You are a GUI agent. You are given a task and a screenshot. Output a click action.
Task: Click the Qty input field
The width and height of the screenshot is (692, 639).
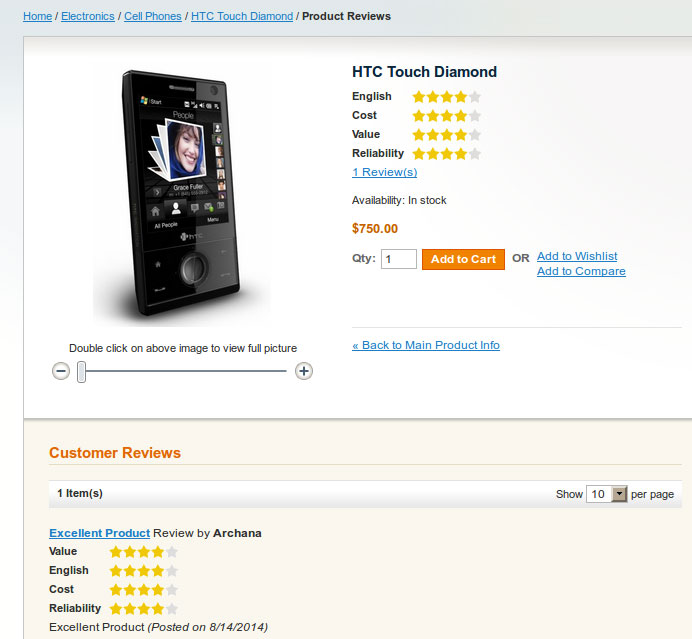pos(399,259)
